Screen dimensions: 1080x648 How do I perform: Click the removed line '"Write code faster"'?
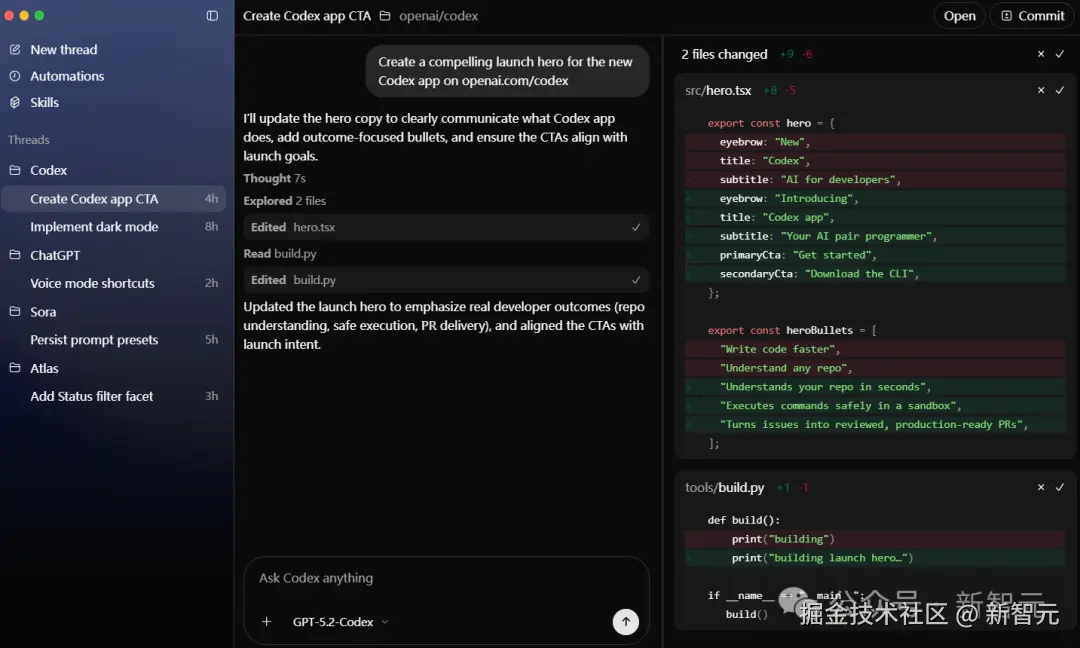pos(875,349)
